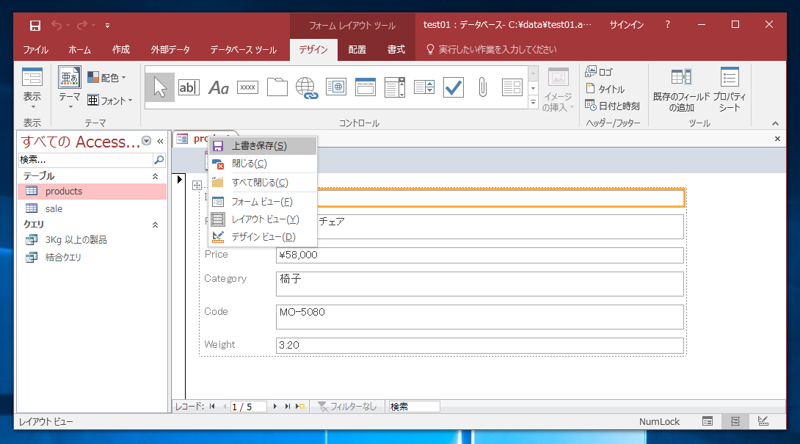Choose the Navigation Control icon
The height and width of the screenshot is (444, 800).
[x=365, y=87]
